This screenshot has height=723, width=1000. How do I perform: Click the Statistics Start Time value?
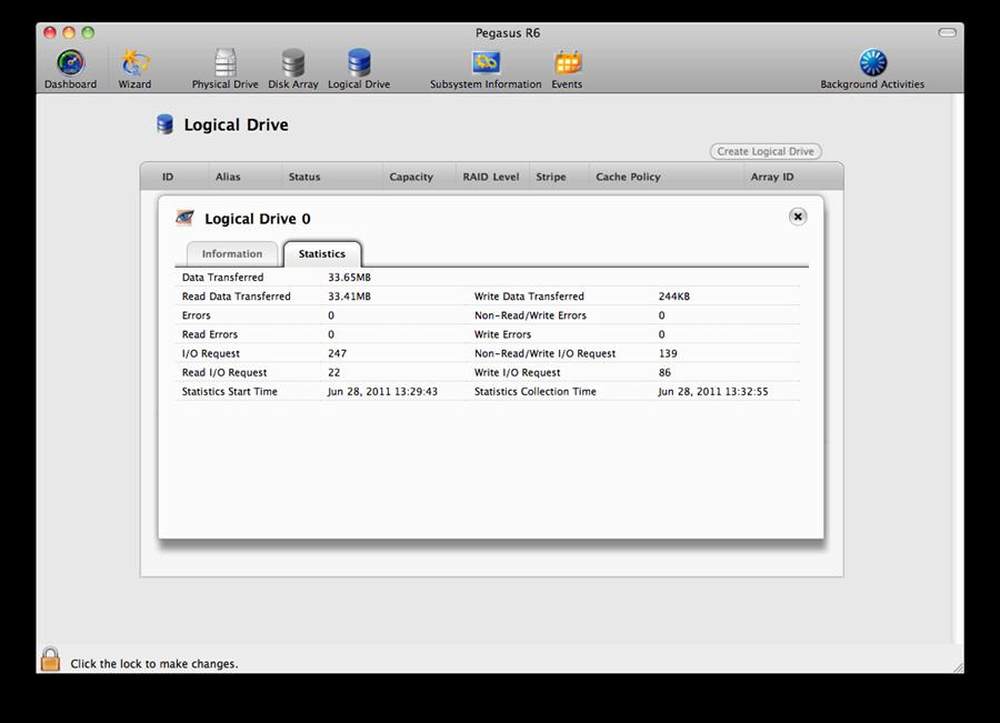(383, 392)
